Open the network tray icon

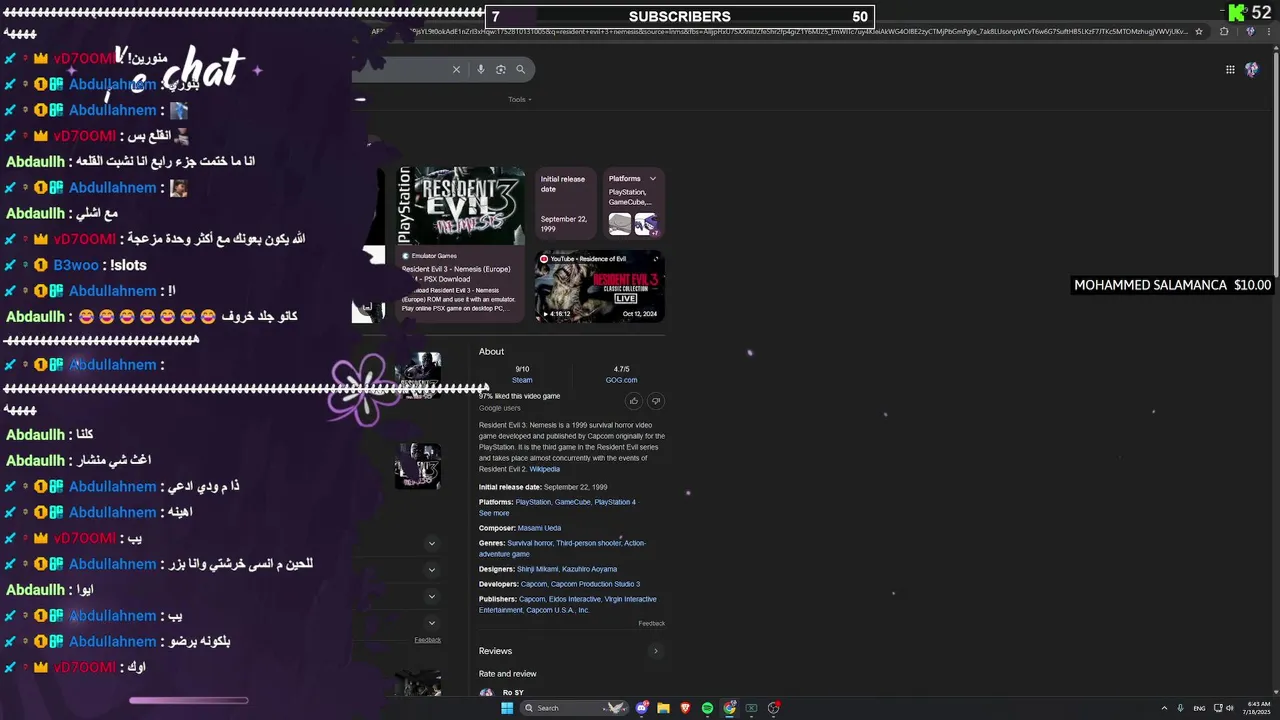click(1218, 708)
